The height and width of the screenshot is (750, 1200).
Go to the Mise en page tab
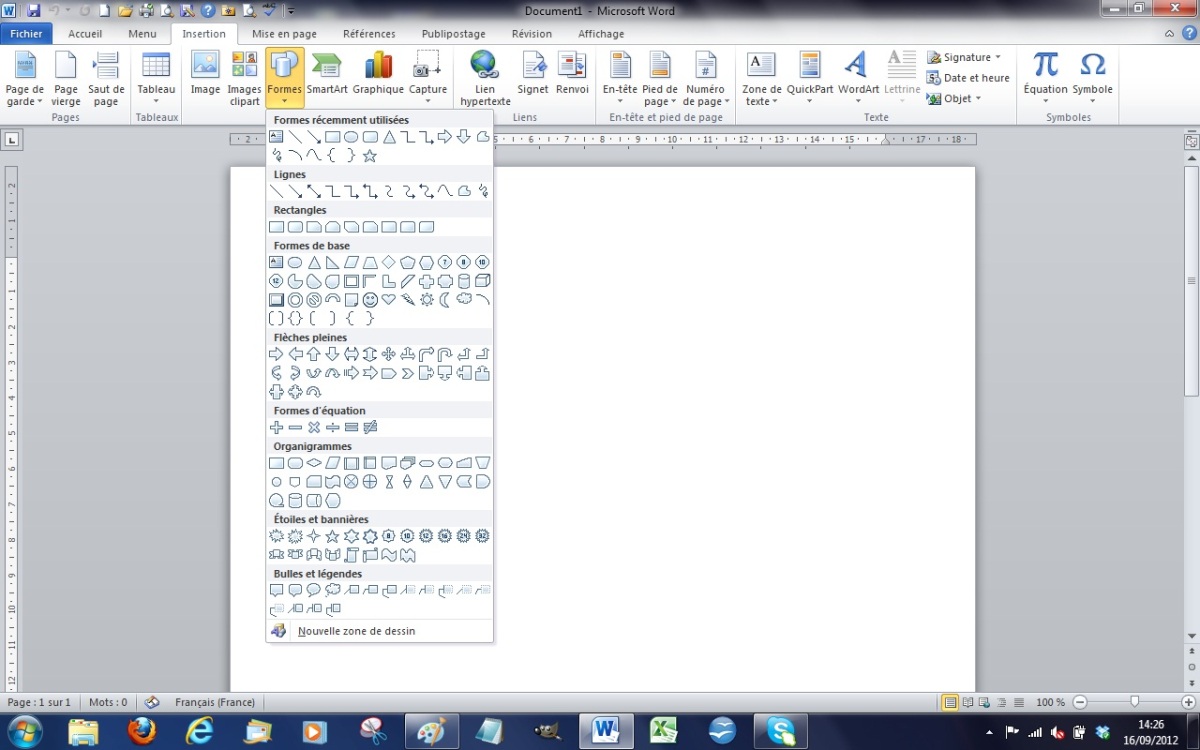(x=284, y=33)
